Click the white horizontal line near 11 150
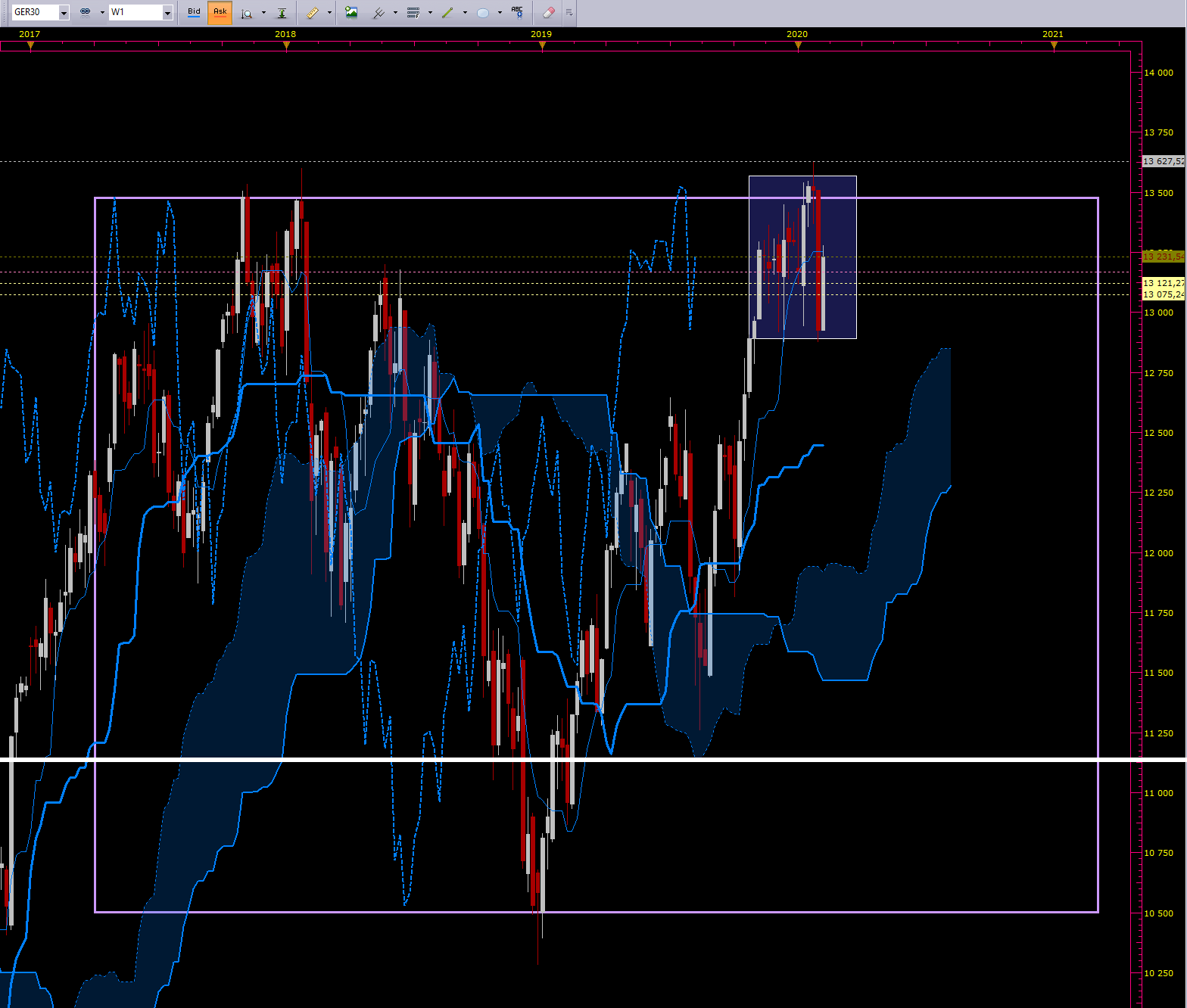1187x1008 pixels. coord(593,759)
